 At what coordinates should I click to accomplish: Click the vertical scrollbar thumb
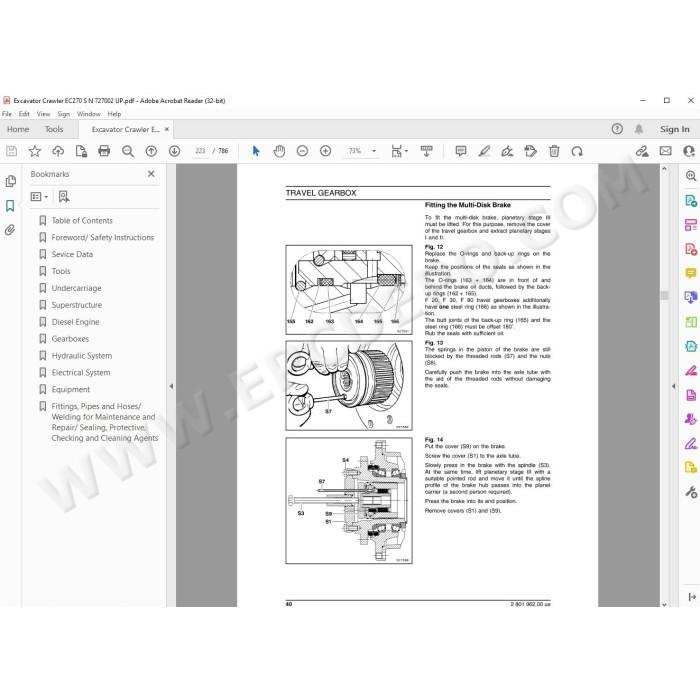click(x=664, y=296)
